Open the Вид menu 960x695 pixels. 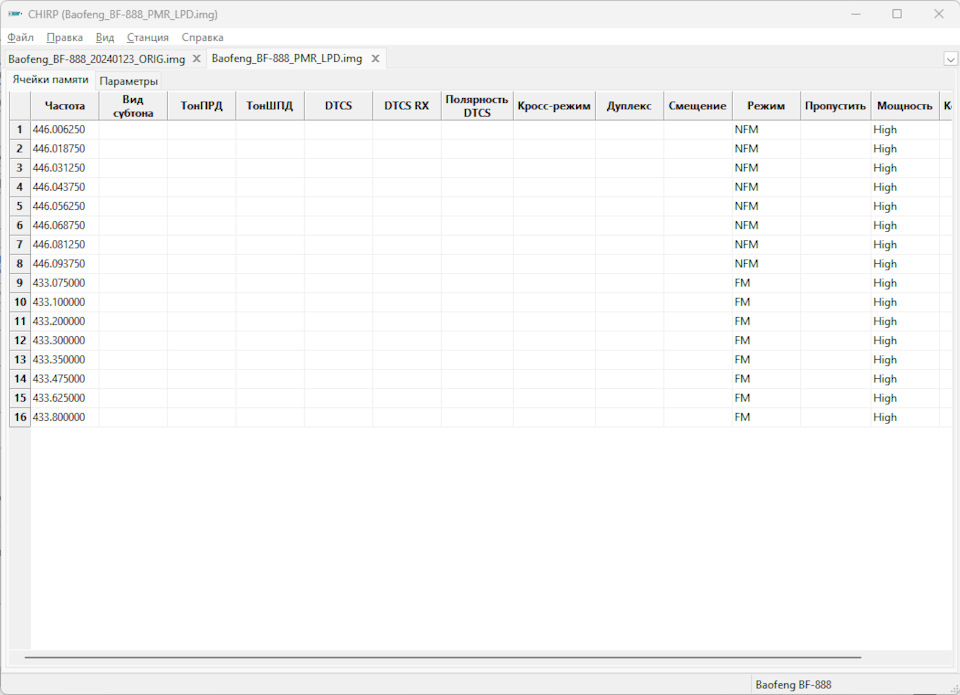105,37
